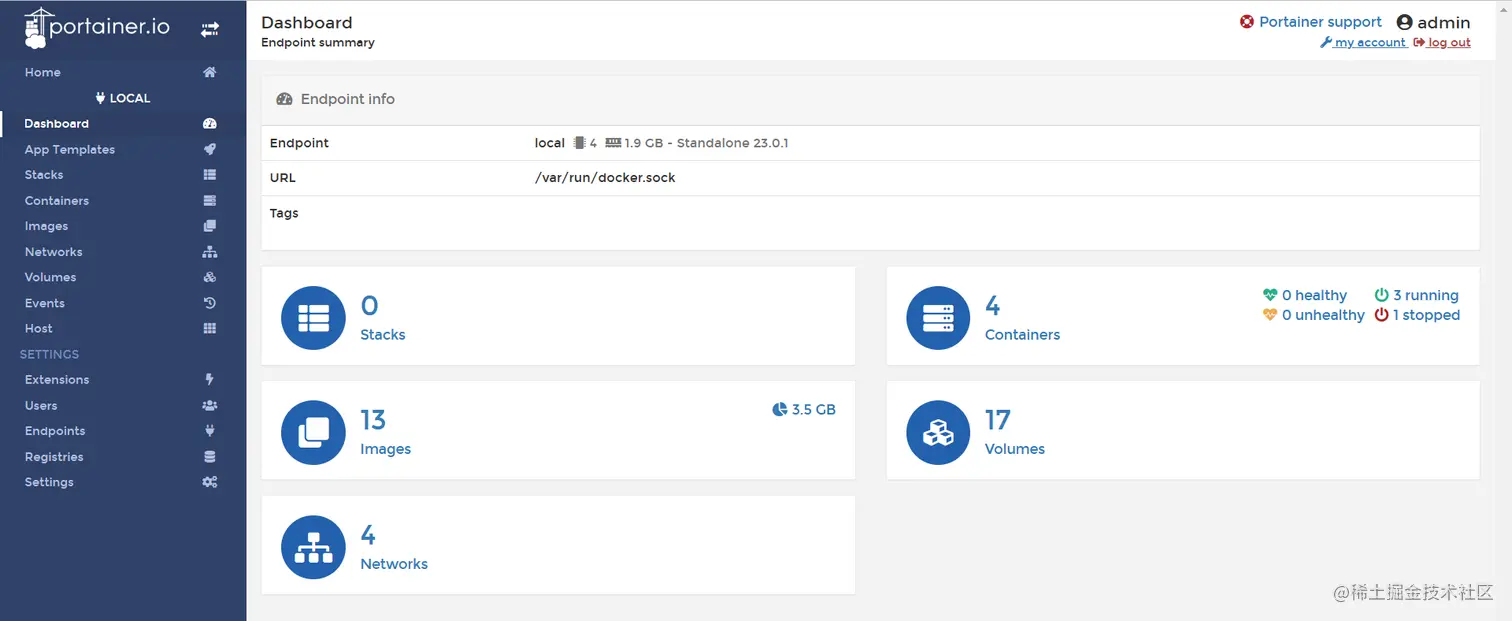The height and width of the screenshot is (621, 1512).
Task: Open the Portainer support link
Action: pyautogui.click(x=1320, y=22)
